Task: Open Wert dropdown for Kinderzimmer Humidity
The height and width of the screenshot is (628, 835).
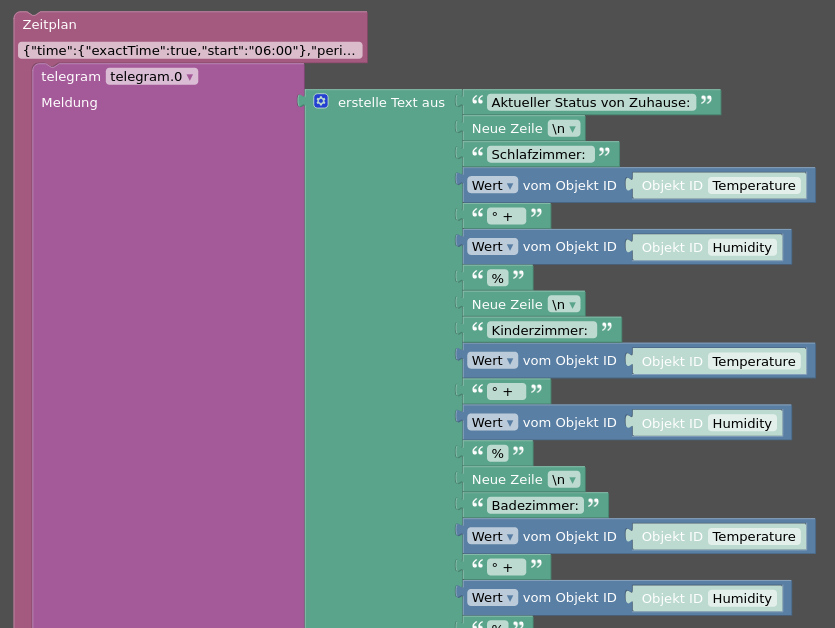Action: (492, 423)
